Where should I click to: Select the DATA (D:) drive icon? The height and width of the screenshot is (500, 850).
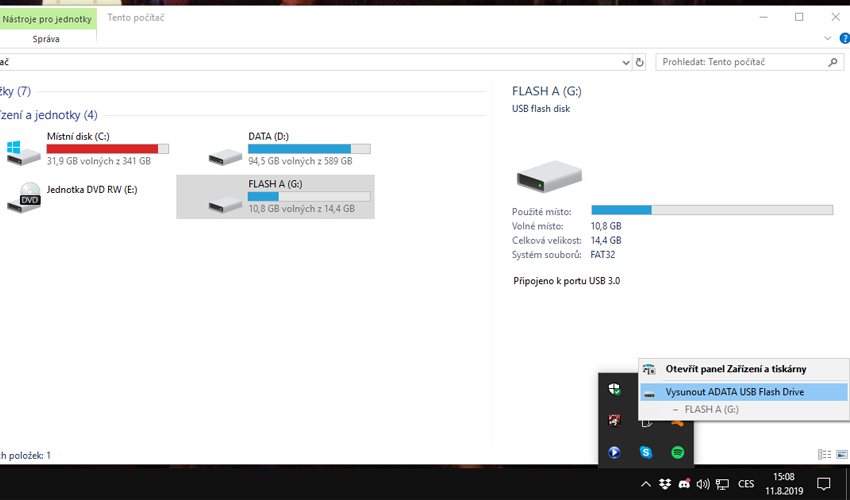(225, 154)
